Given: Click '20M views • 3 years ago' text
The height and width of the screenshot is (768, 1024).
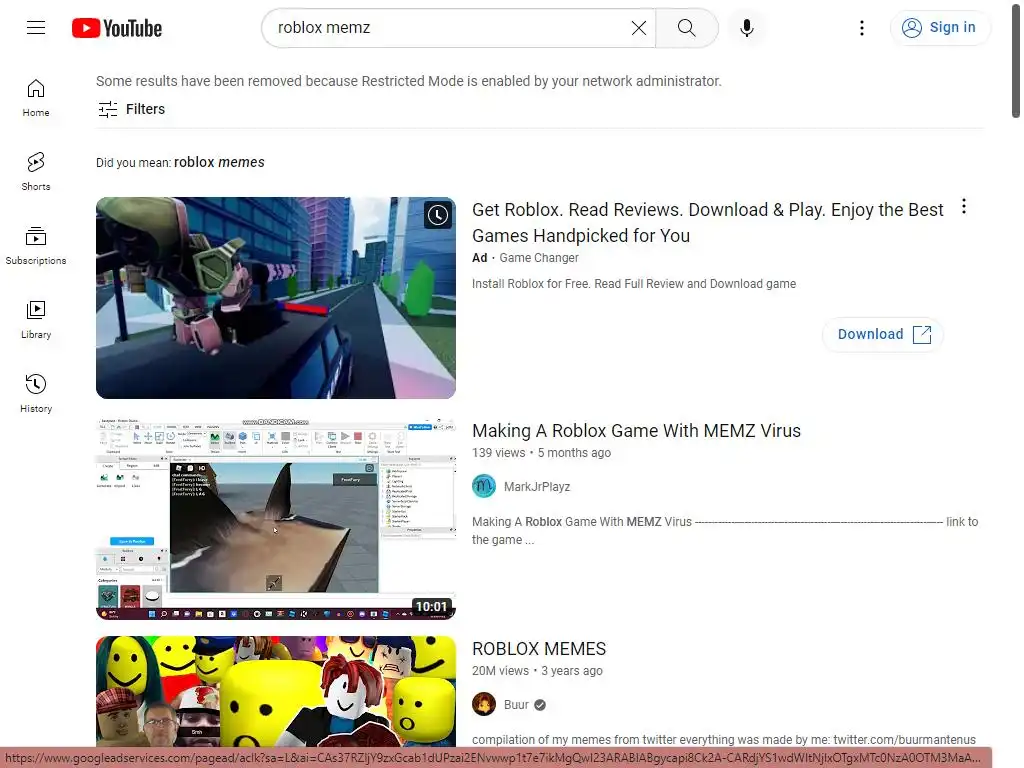Looking at the screenshot, I should click(x=537, y=671).
